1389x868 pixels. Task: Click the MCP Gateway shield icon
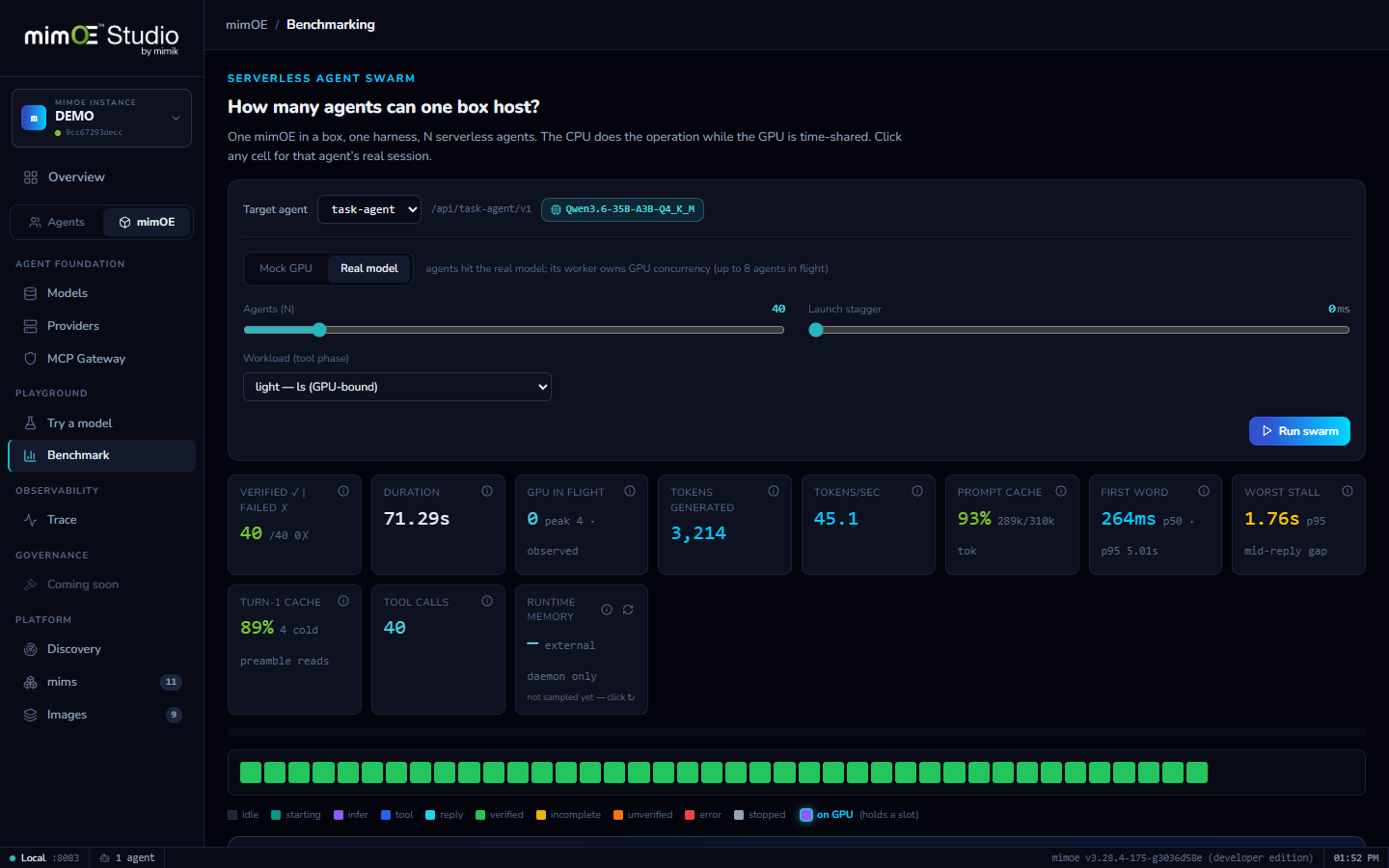pos(30,359)
